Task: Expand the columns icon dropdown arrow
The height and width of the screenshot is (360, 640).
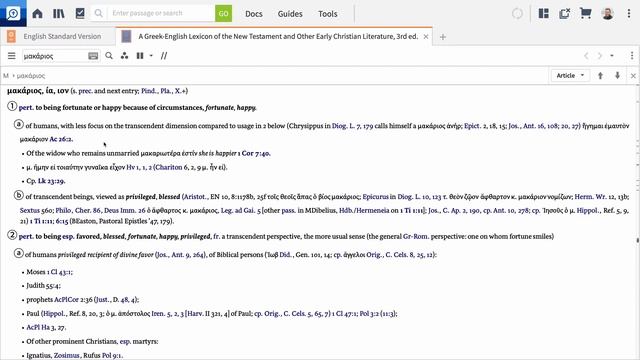Action: pos(151,56)
